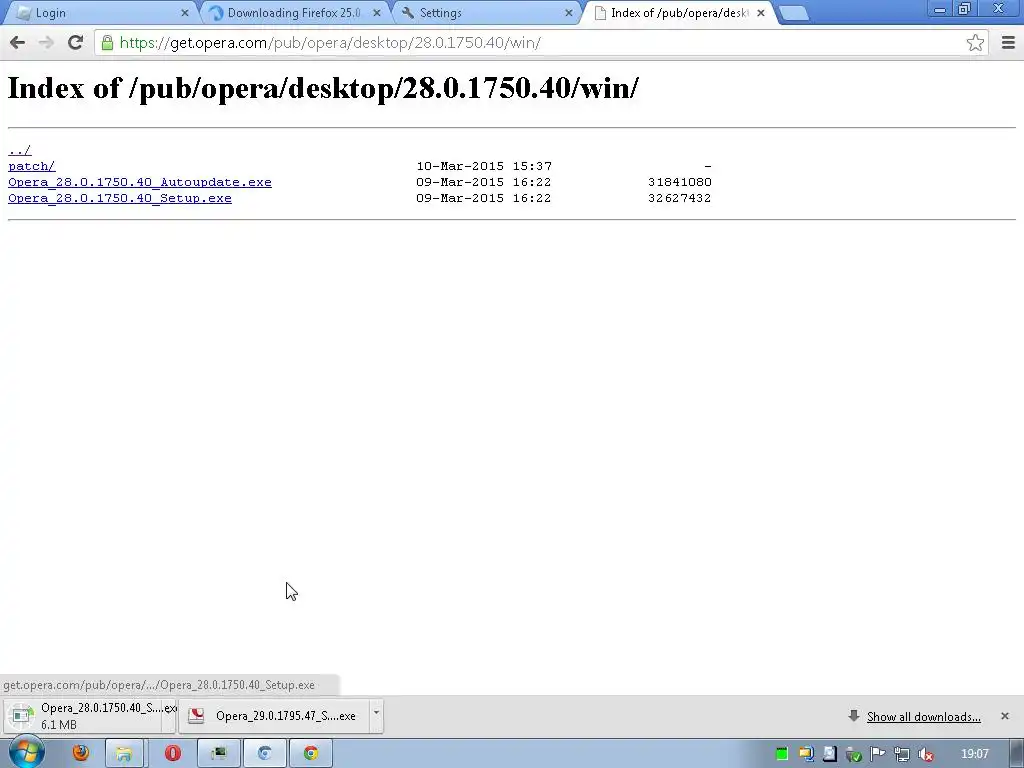Image resolution: width=1024 pixels, height=768 pixels.
Task: Click the green padlock security icon
Action: click(107, 43)
